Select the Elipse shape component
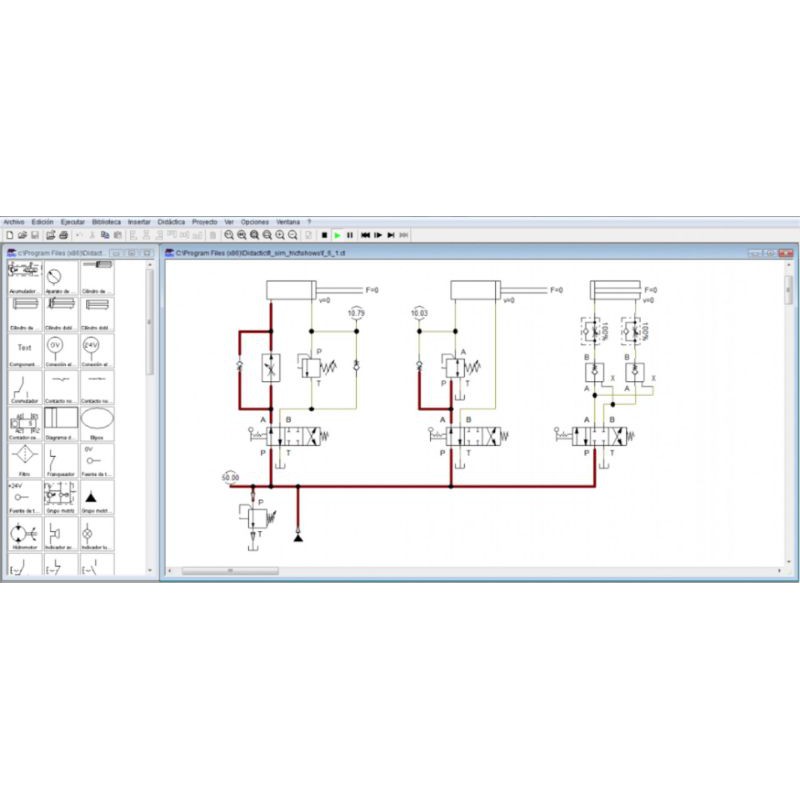 [97, 424]
